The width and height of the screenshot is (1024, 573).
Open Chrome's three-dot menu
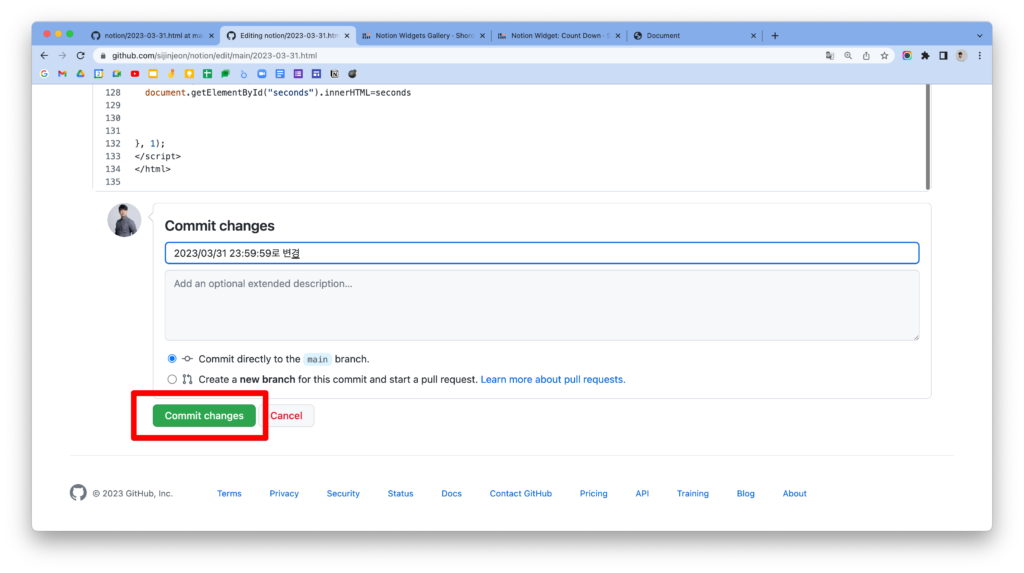(x=979, y=56)
